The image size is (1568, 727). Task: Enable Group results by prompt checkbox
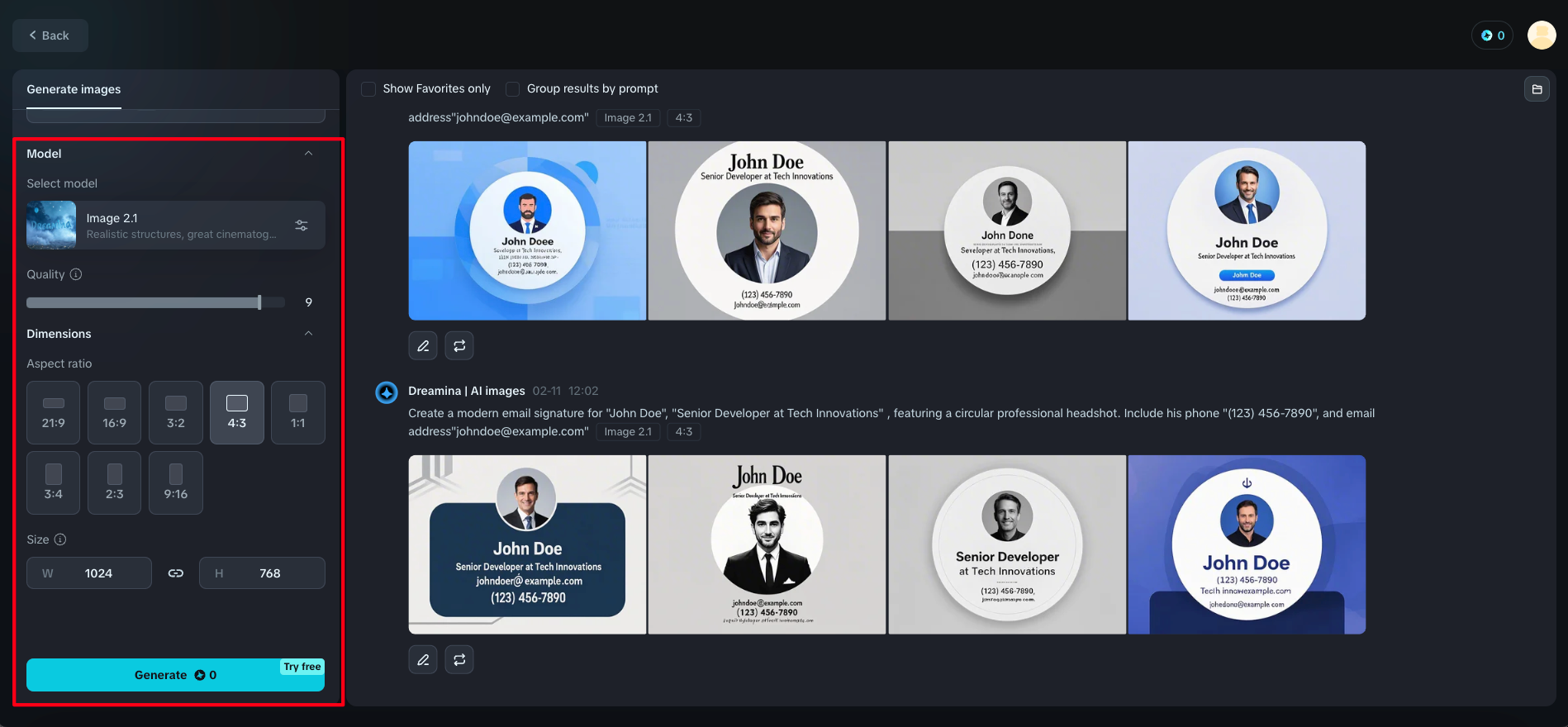[x=512, y=89]
